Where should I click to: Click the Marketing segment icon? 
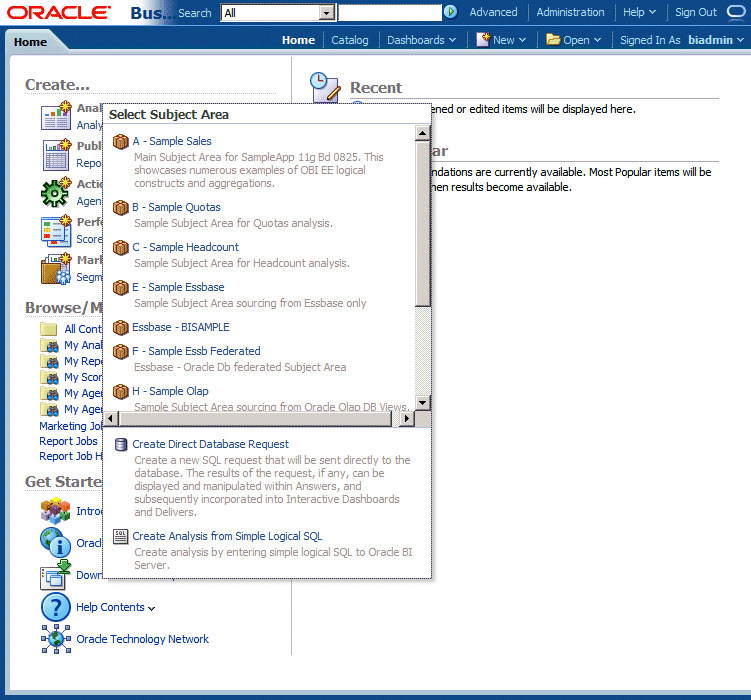click(56, 269)
